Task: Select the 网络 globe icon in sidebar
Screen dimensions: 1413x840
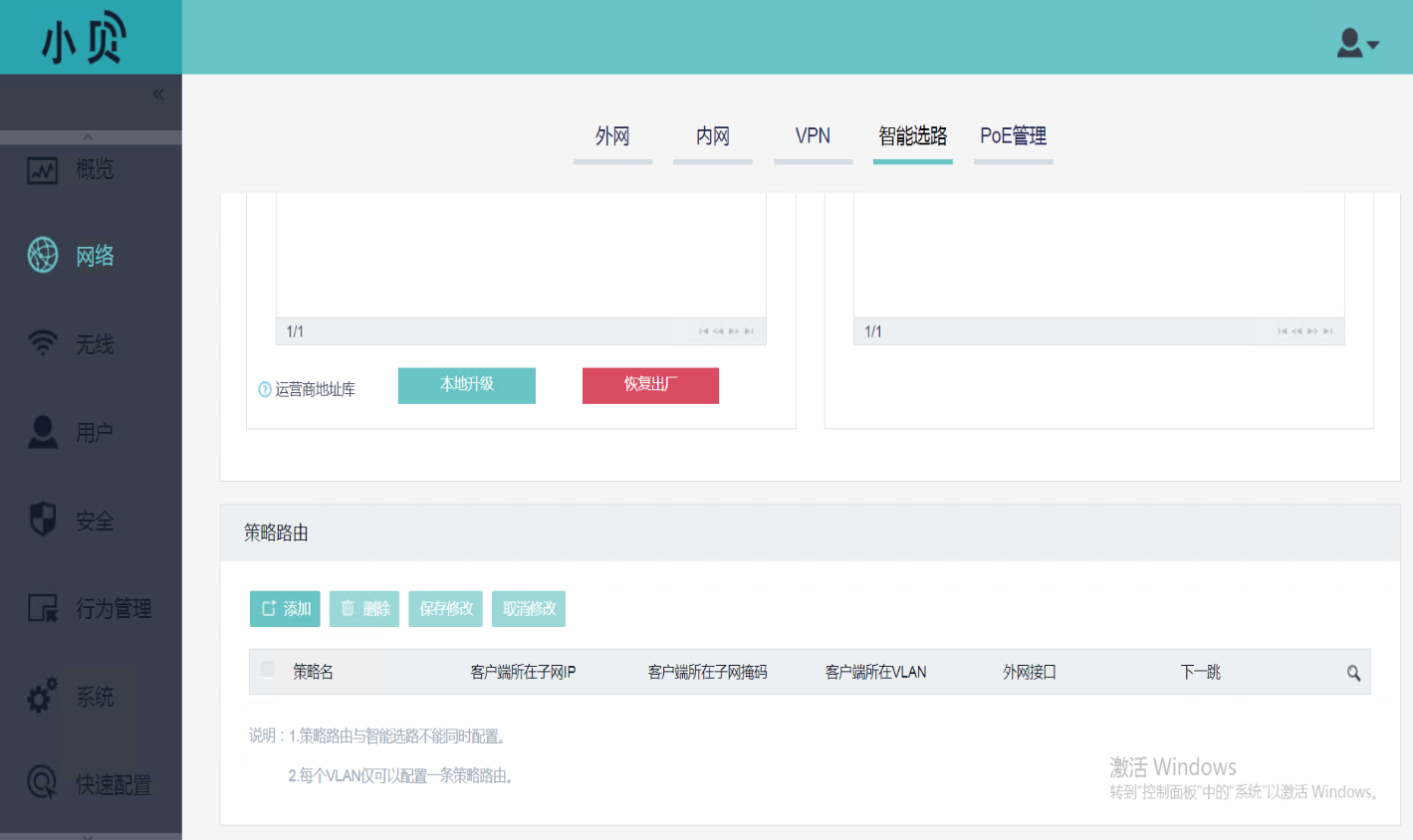Action: pyautogui.click(x=43, y=255)
